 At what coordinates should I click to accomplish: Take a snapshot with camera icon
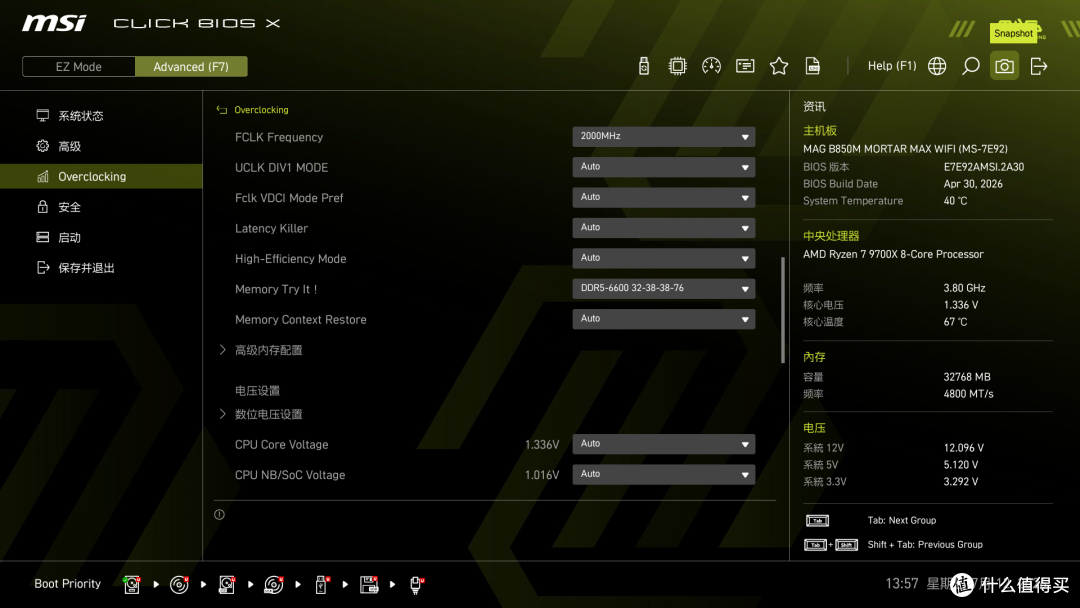click(x=1004, y=66)
